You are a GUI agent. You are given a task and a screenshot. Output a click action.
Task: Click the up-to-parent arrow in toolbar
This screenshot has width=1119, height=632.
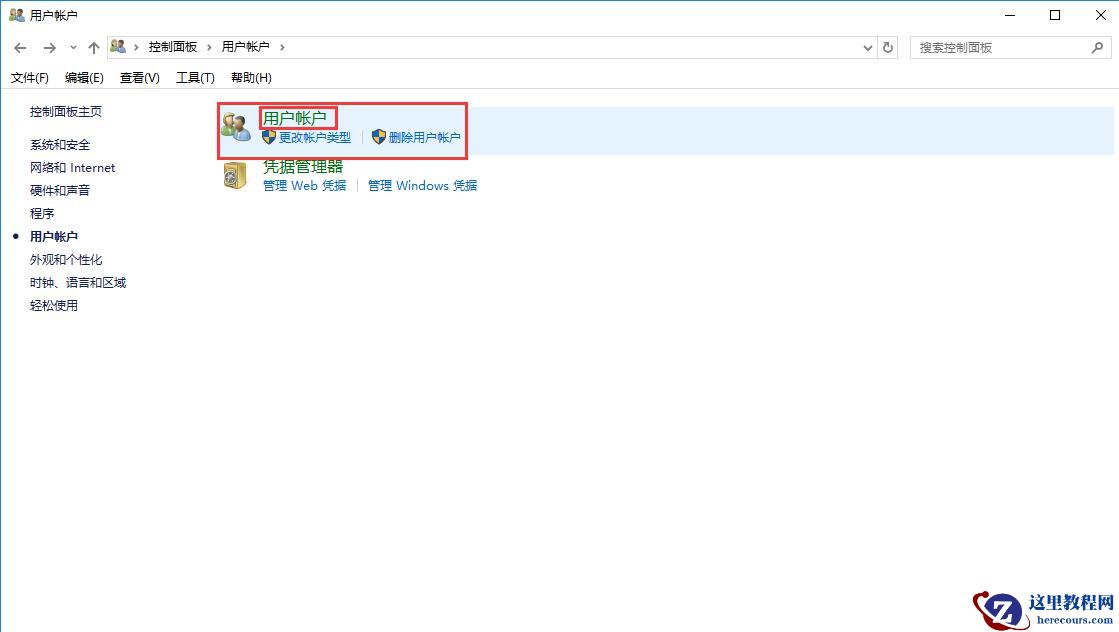click(93, 46)
